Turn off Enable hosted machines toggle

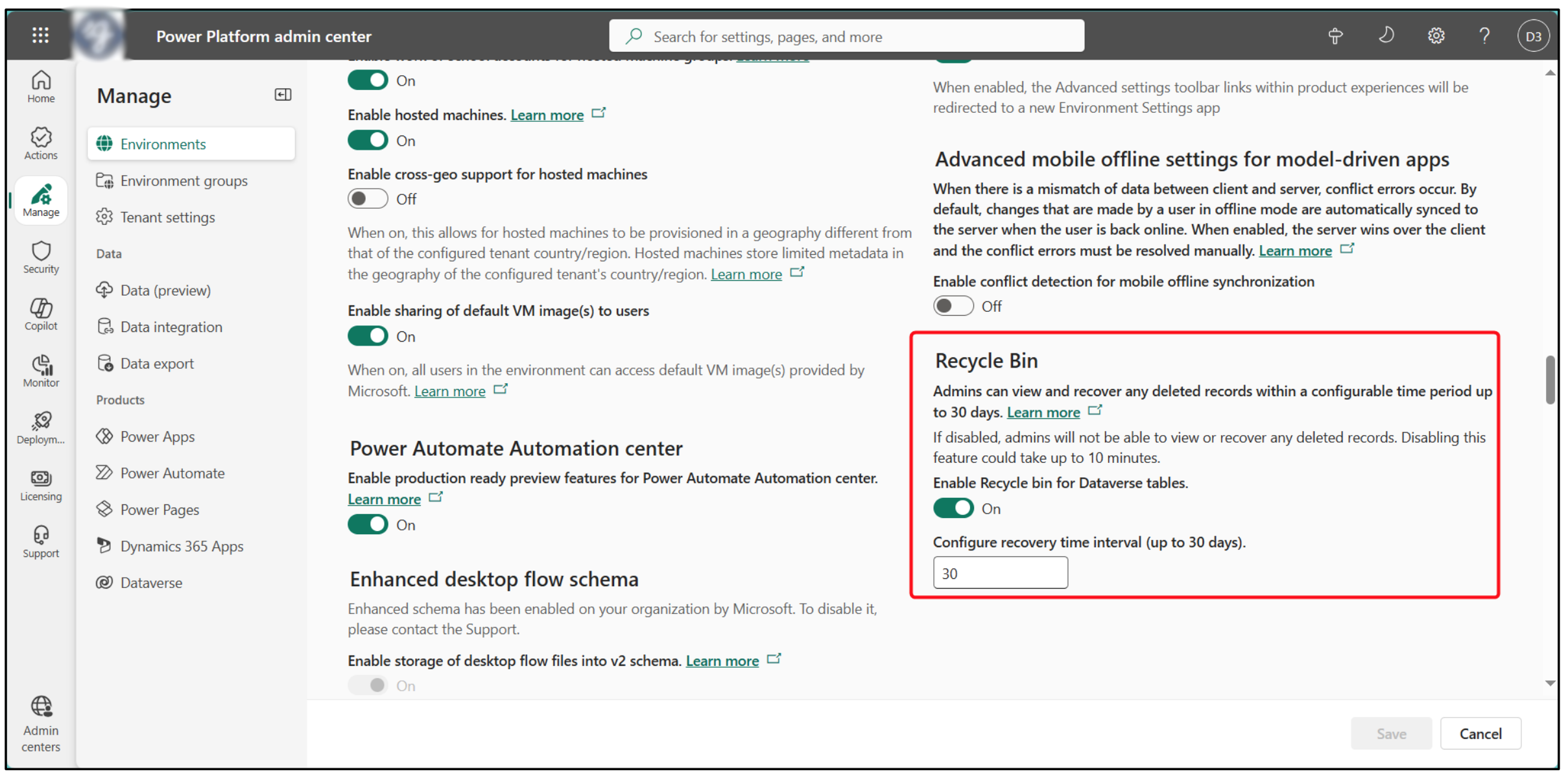[x=368, y=141]
